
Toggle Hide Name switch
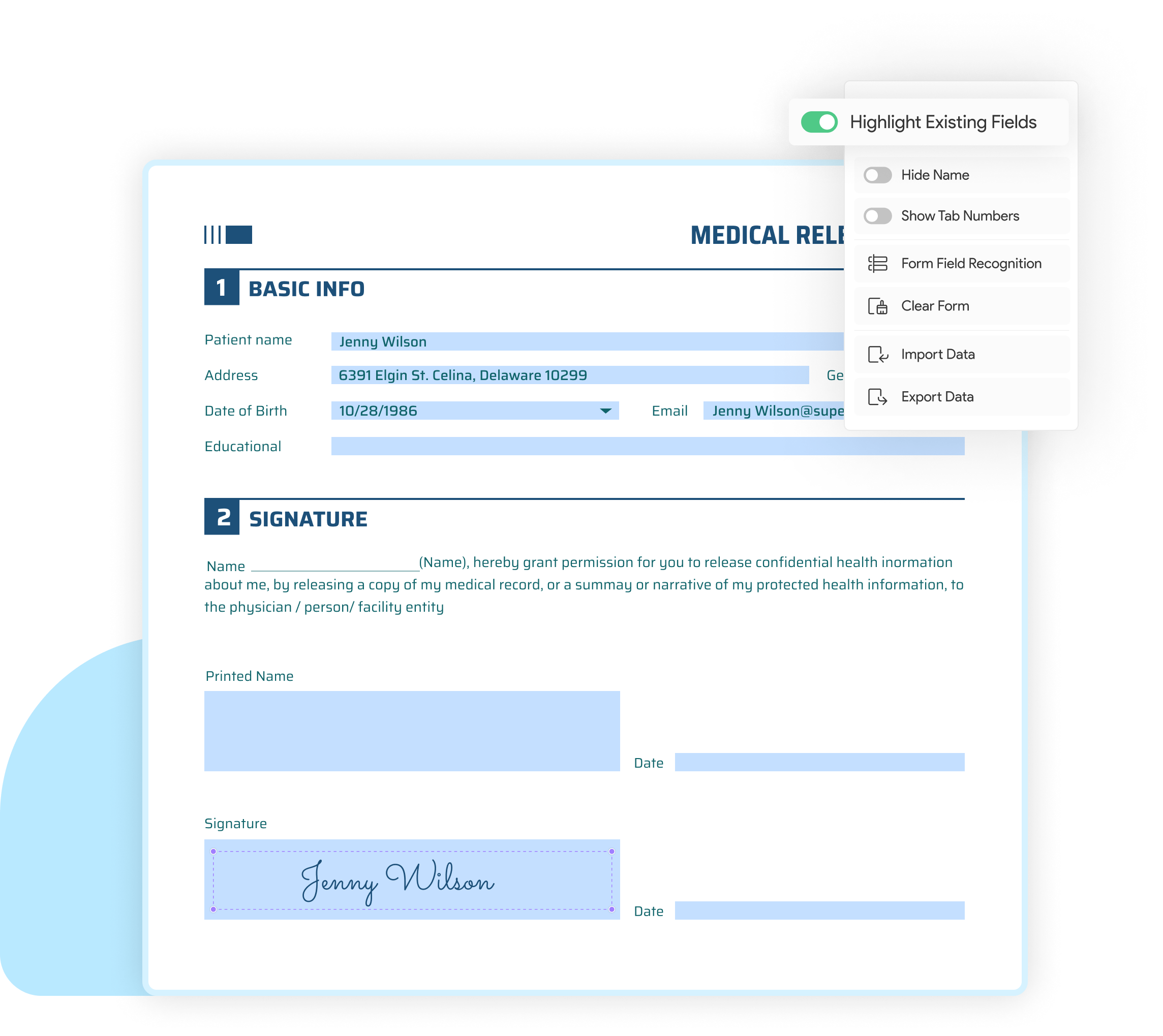[x=878, y=175]
